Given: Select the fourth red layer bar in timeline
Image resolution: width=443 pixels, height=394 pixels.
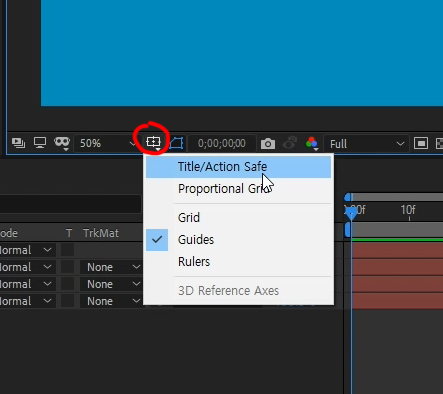Looking at the screenshot, I should point(397,301).
